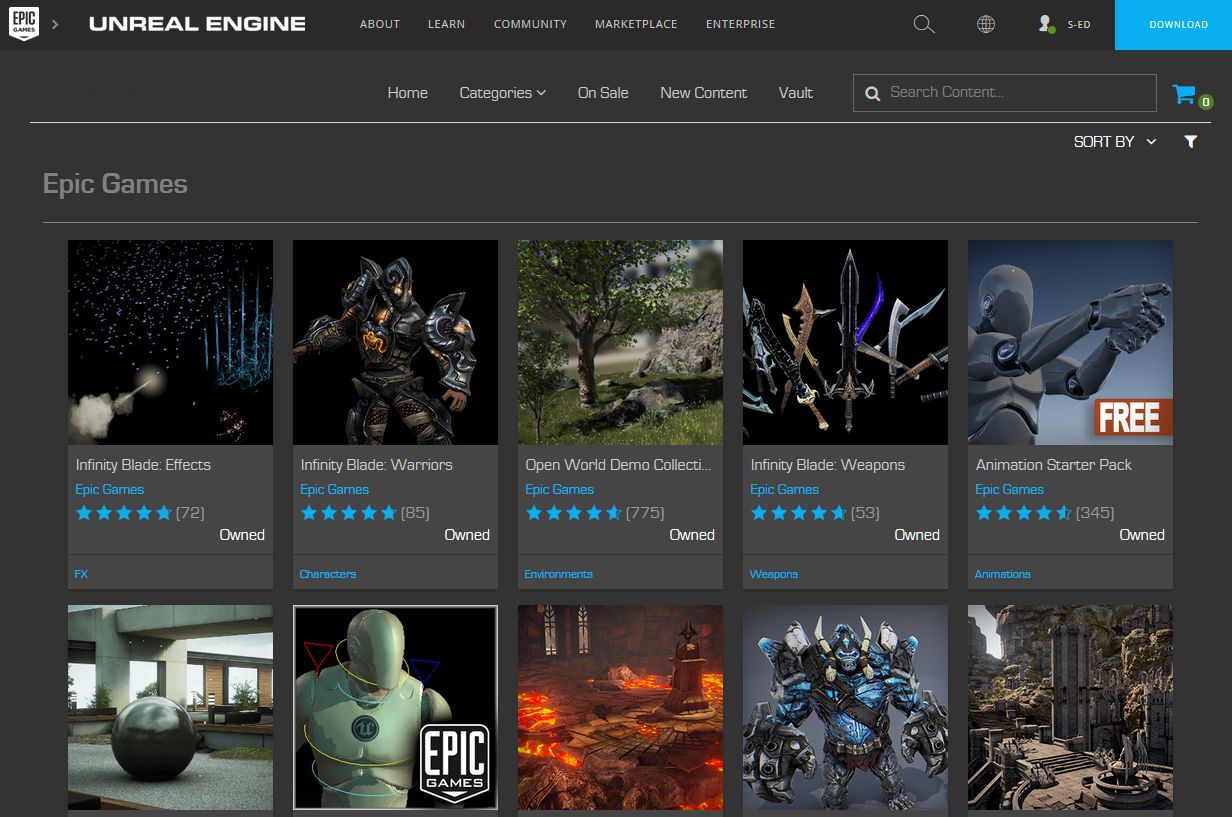This screenshot has width=1232, height=817.
Task: Go to the Marketplace section
Action: click(x=636, y=24)
